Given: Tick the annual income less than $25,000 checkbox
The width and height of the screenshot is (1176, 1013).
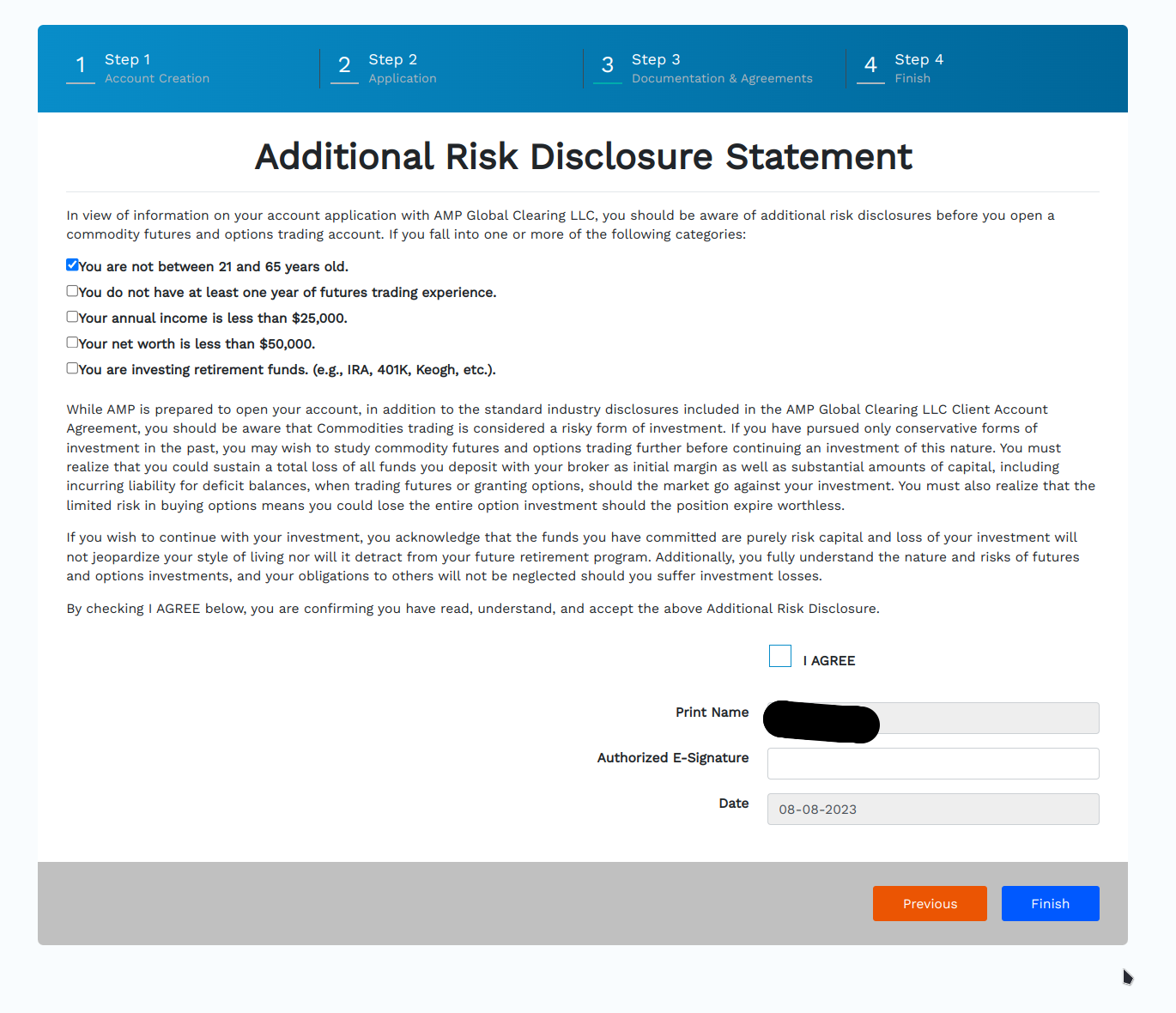Looking at the screenshot, I should [73, 317].
